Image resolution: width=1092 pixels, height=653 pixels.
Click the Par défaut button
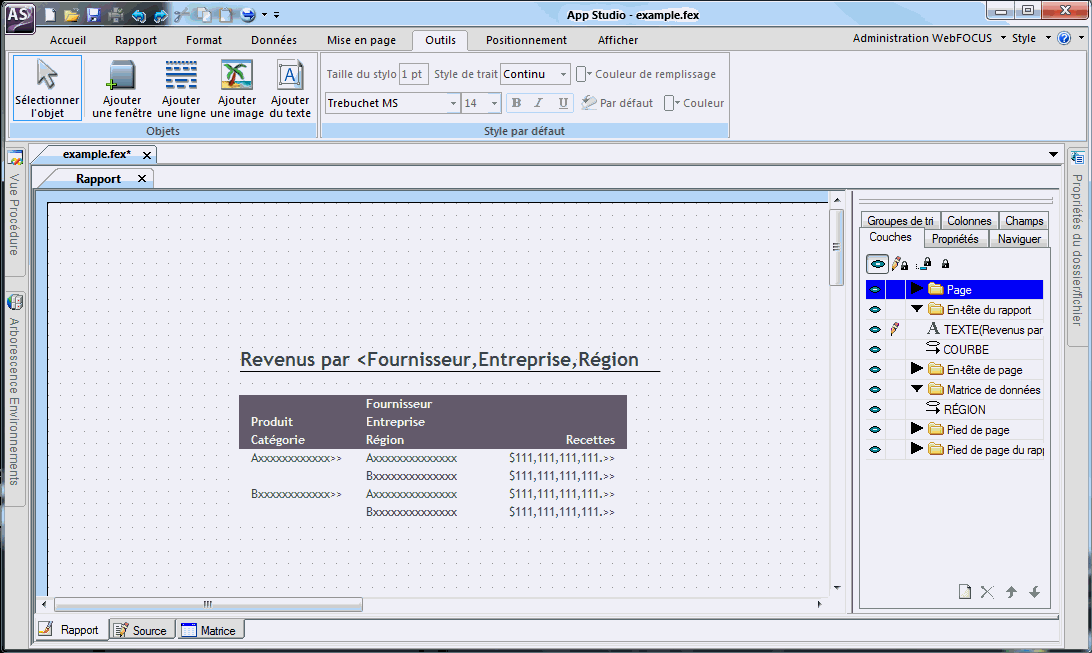pyautogui.click(x=617, y=103)
